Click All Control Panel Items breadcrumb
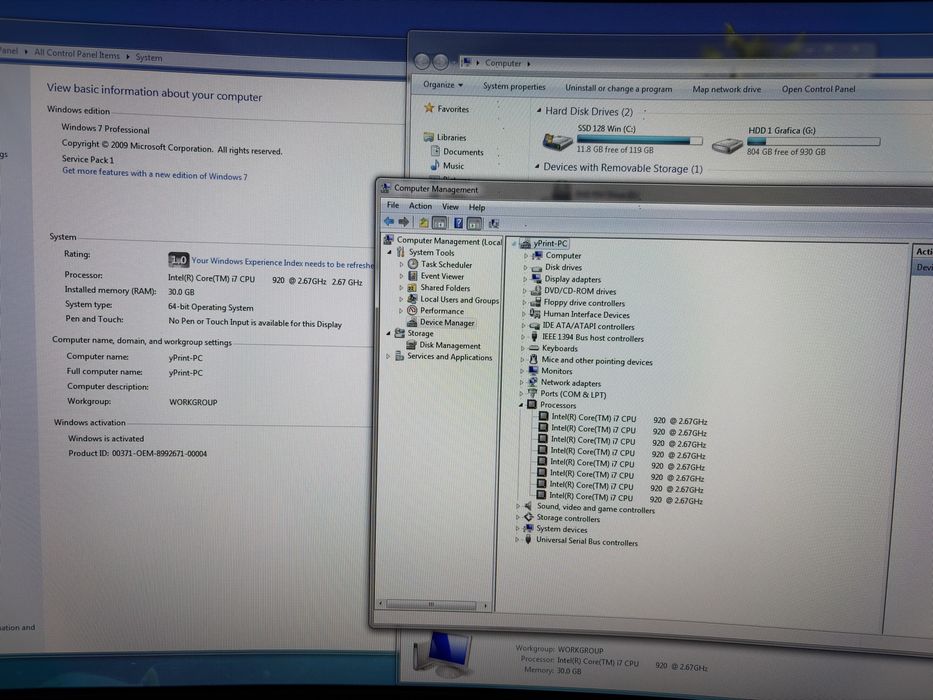This screenshot has width=933, height=700. (77, 54)
